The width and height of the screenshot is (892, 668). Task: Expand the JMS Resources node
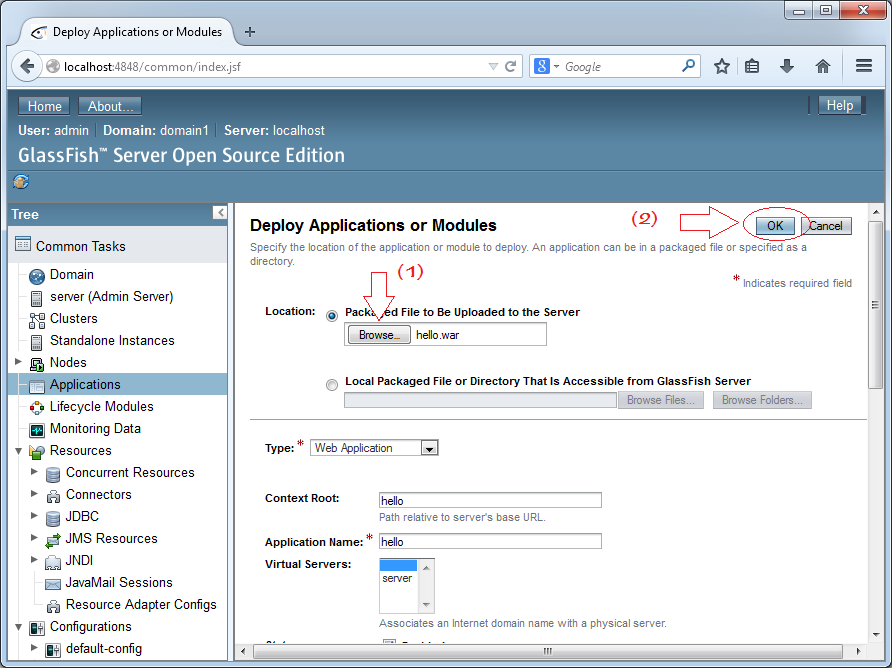tap(34, 538)
